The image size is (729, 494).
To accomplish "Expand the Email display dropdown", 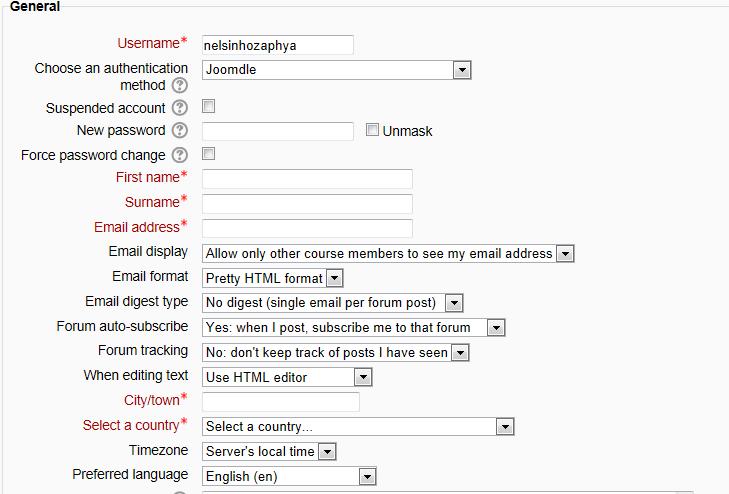I will (388, 254).
